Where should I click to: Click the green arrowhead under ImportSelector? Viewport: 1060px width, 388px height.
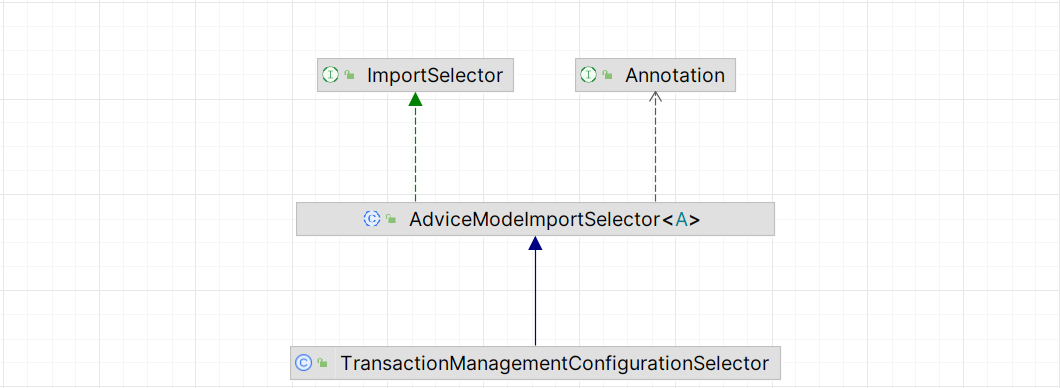(415, 99)
